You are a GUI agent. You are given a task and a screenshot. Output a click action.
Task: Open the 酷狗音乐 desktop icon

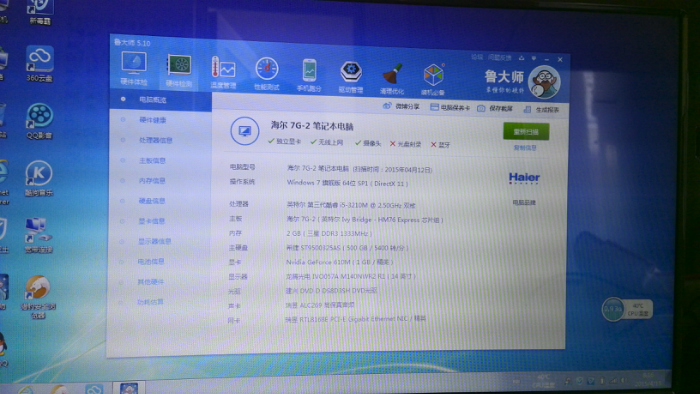[39, 178]
